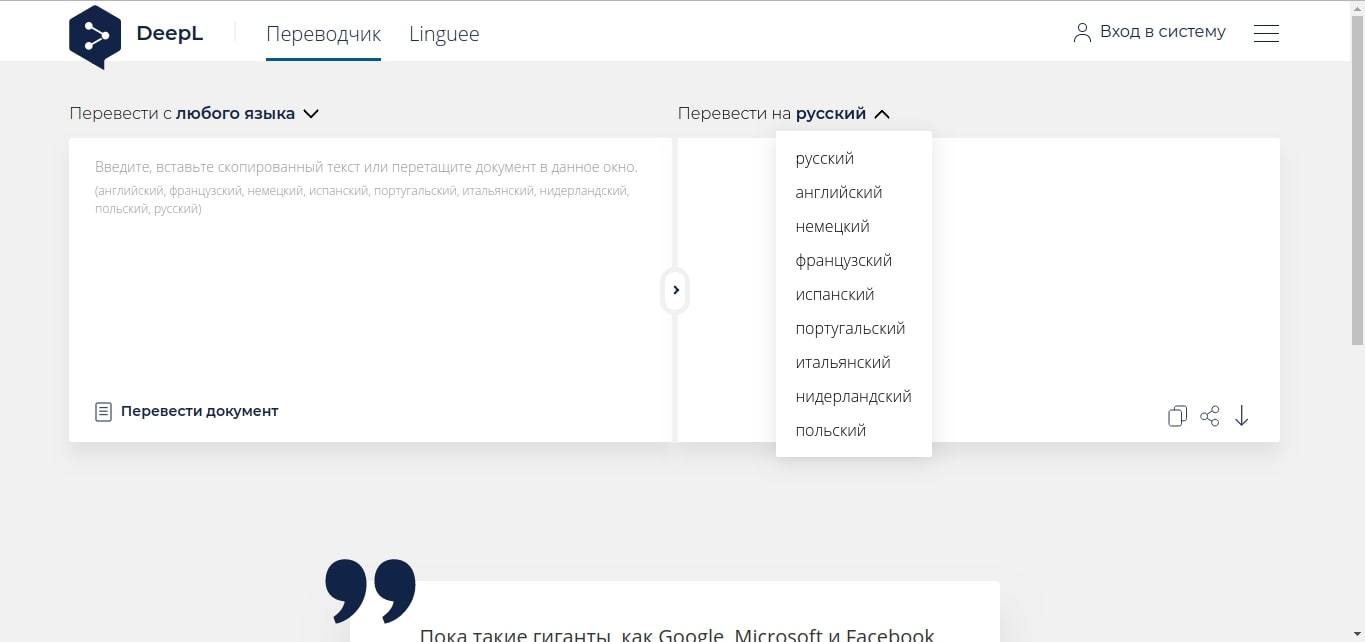Click the quote text about Google, Microsoft и Facebook
Image resolution: width=1365 pixels, height=642 pixels.
(677, 634)
